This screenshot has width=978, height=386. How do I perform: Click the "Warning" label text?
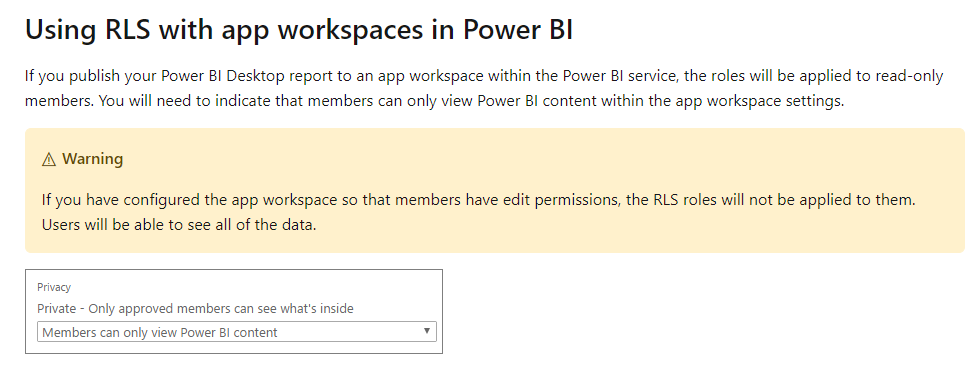pos(92,159)
